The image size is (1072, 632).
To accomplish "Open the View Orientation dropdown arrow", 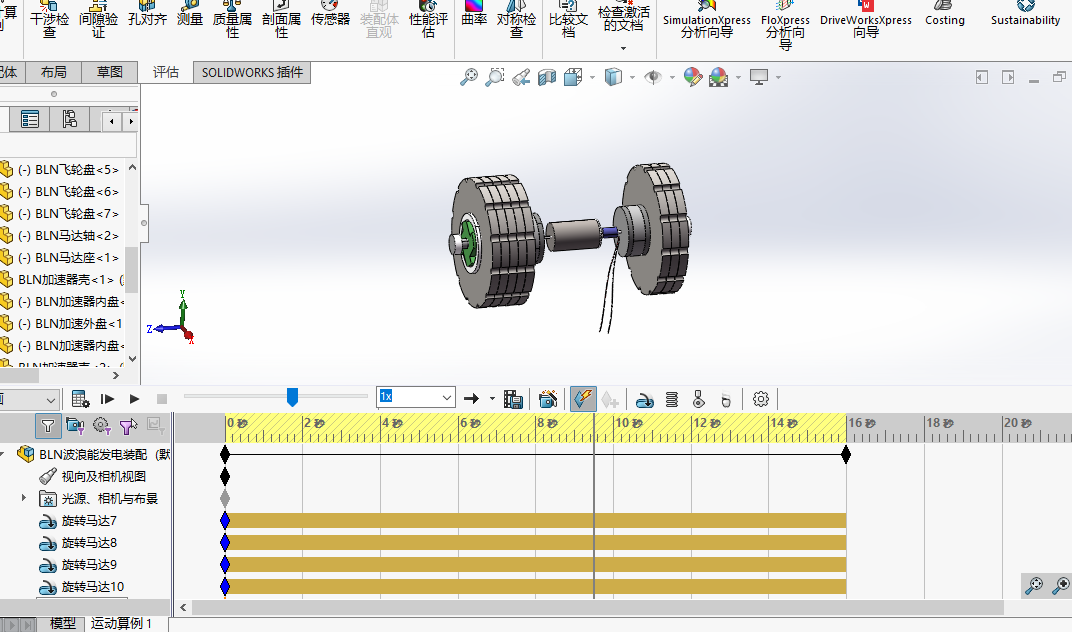I will tap(592, 77).
